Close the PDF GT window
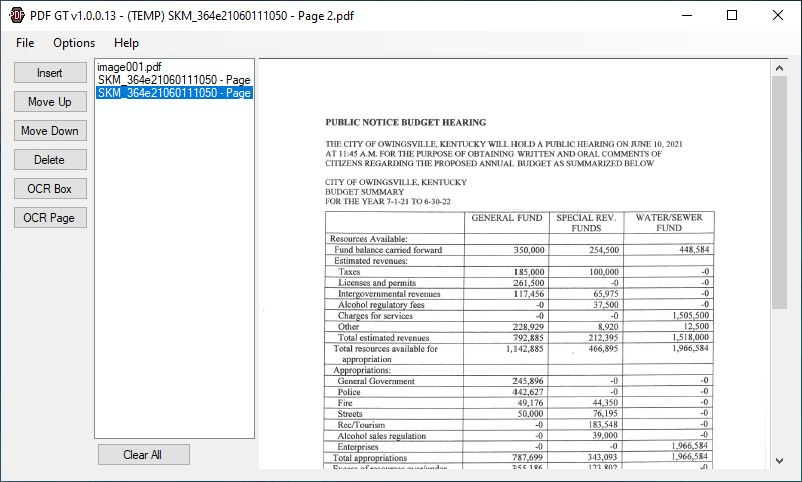This screenshot has height=482, width=802. pyautogui.click(x=778, y=15)
